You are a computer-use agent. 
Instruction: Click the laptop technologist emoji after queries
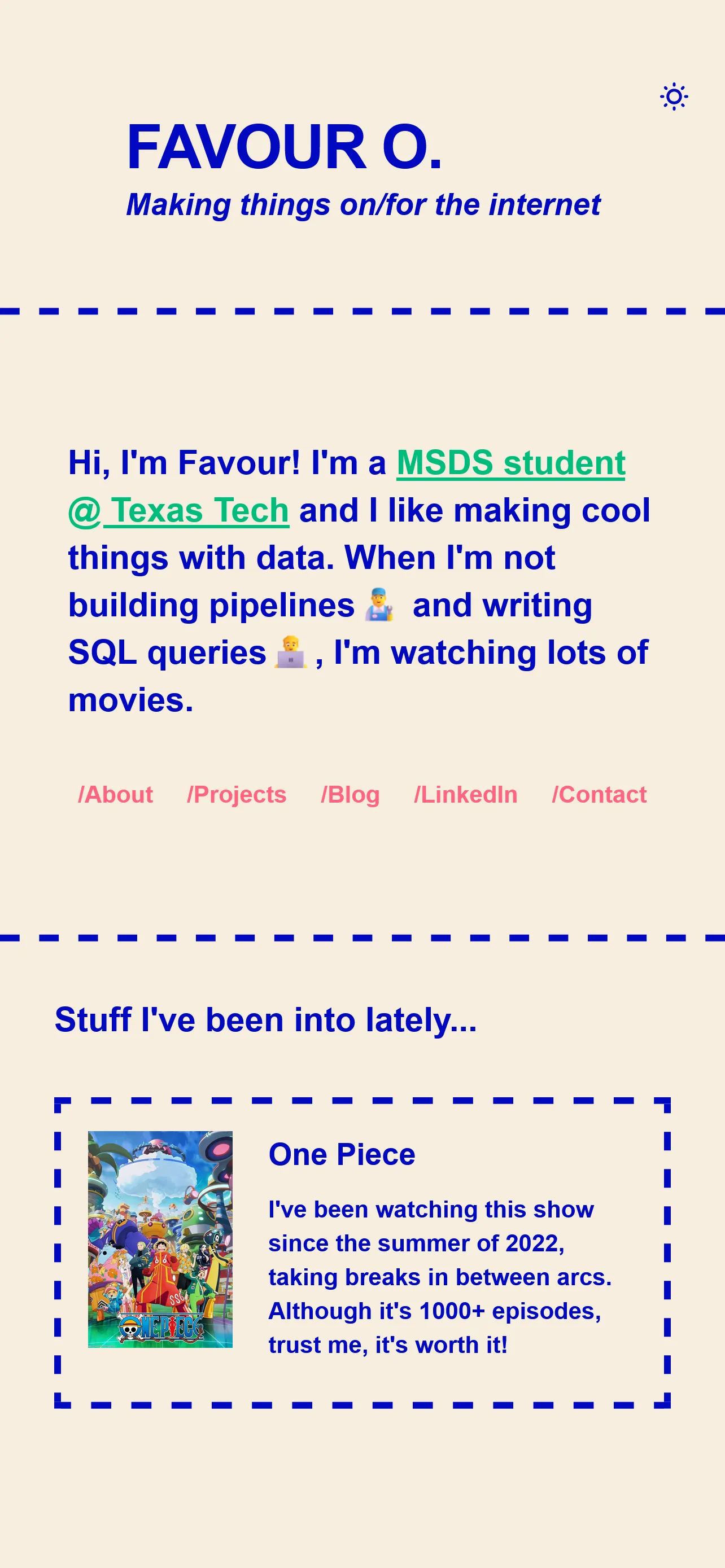tap(290, 652)
